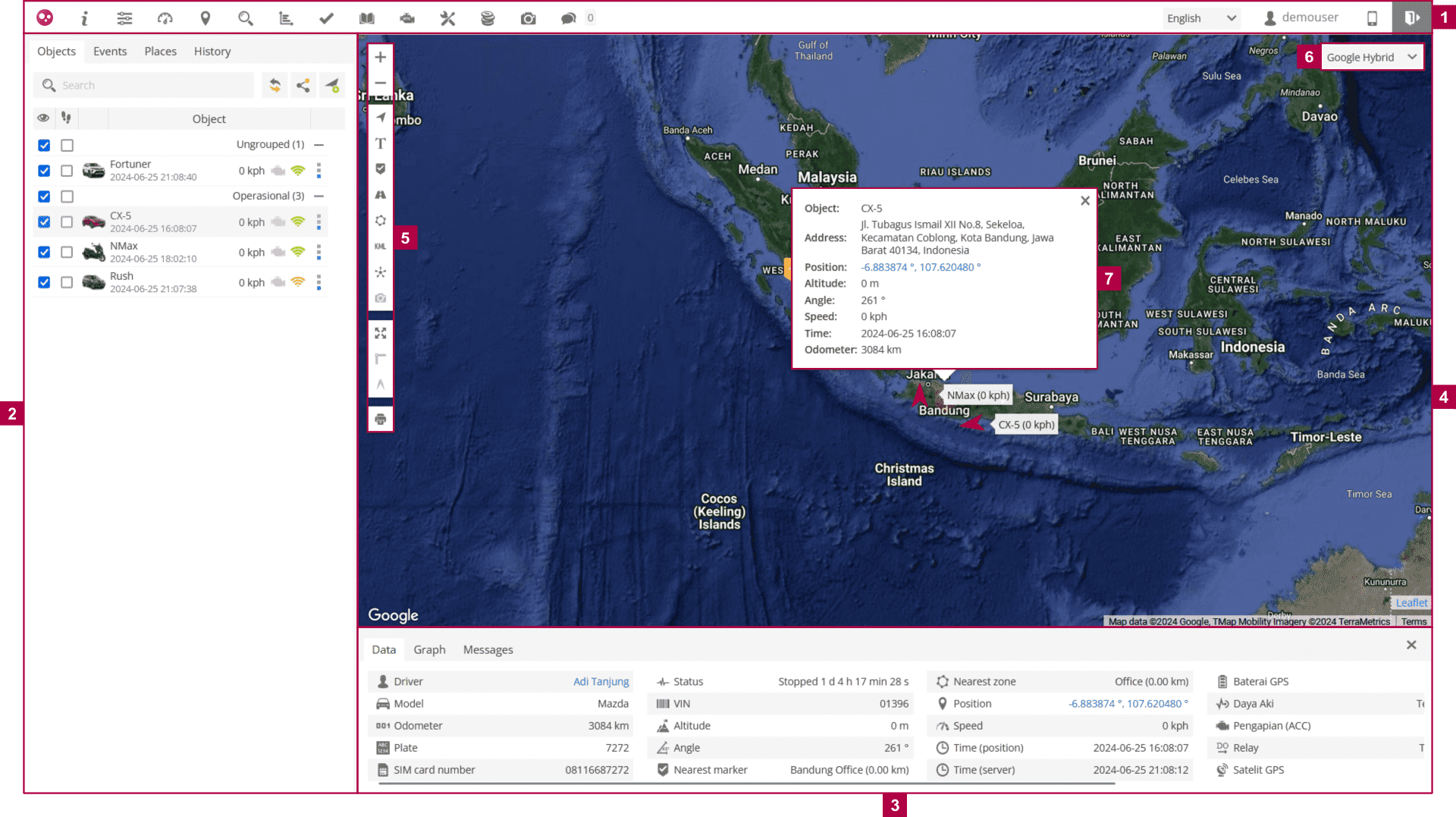Click the Adi Tanjung driver link
This screenshot has width=1456, height=817.
[x=601, y=682]
